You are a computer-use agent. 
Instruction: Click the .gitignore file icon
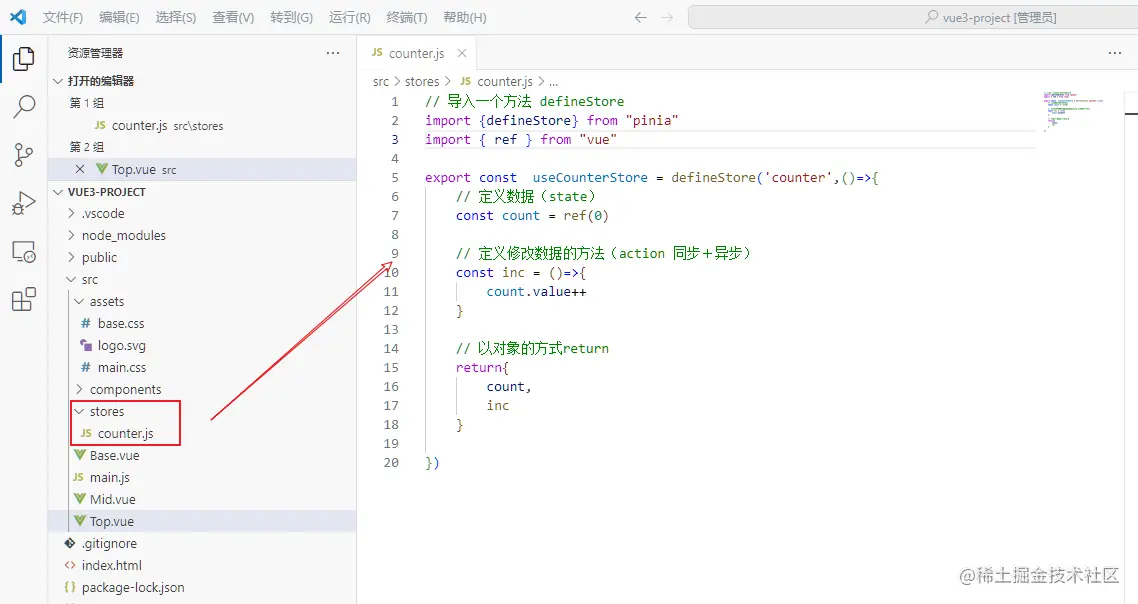(x=70, y=543)
